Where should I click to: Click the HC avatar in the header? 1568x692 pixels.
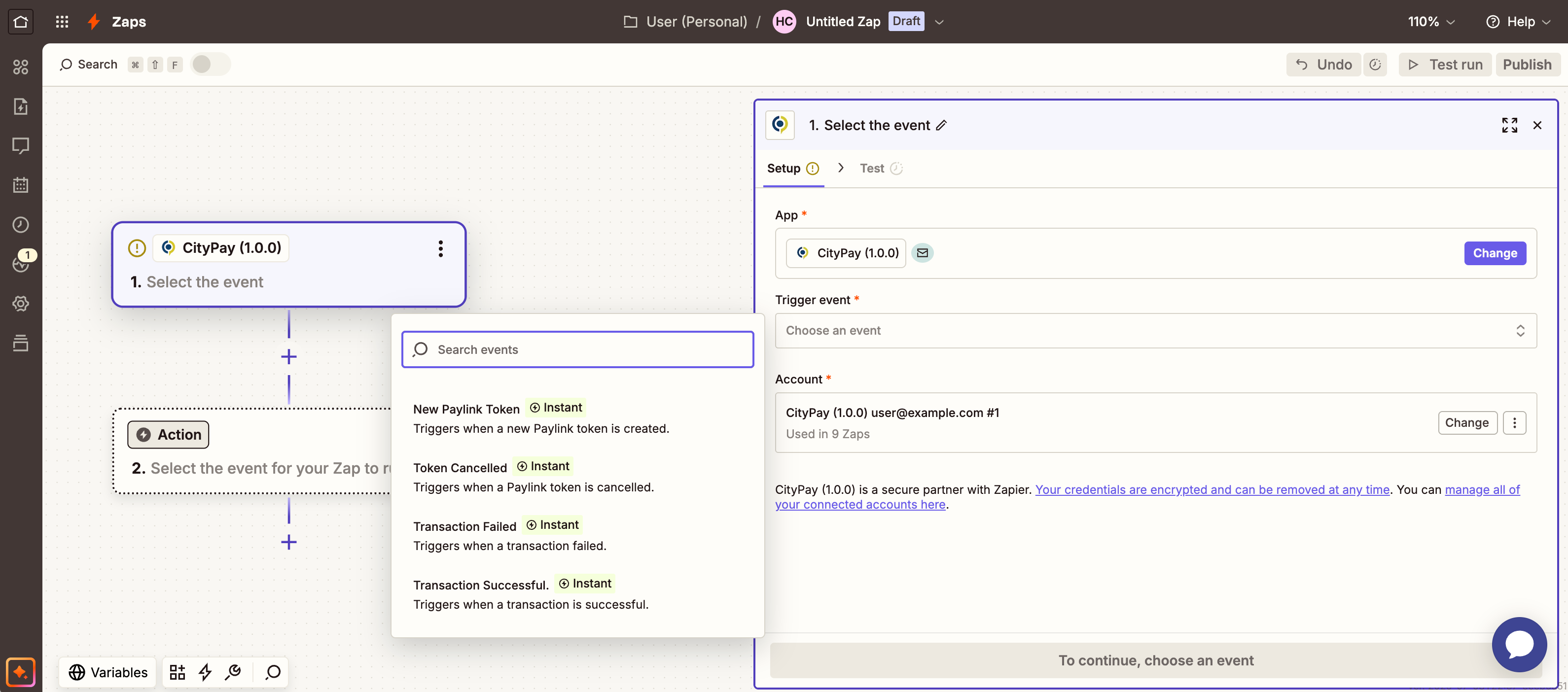pos(784,22)
